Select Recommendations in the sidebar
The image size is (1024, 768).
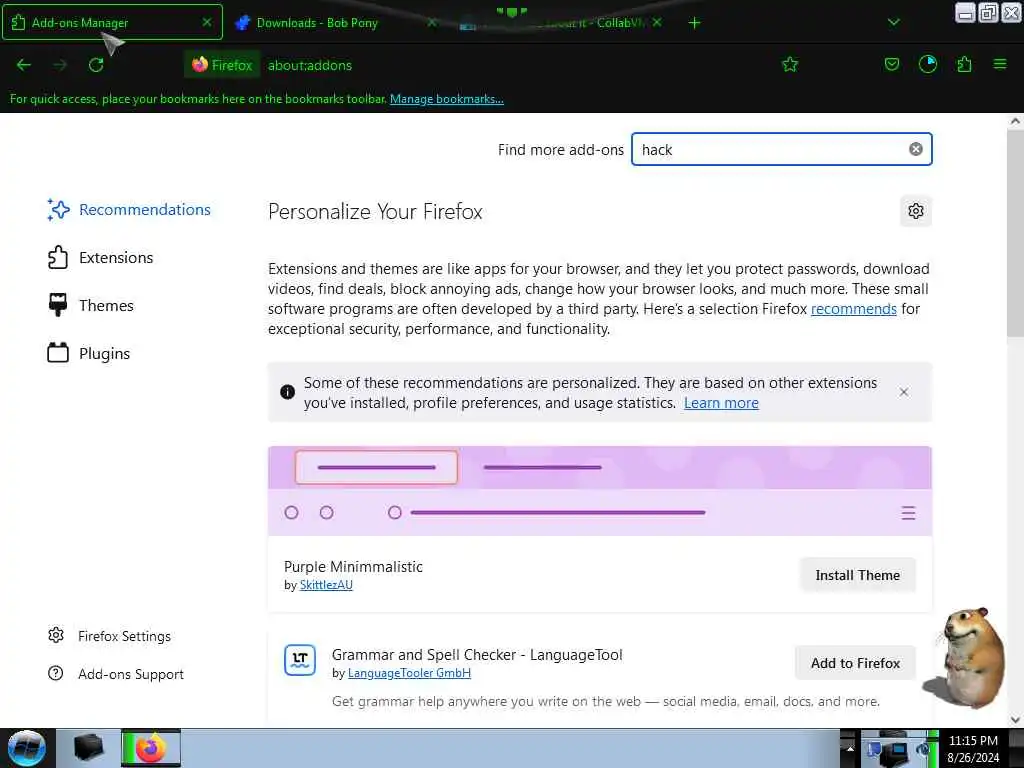[129, 210]
